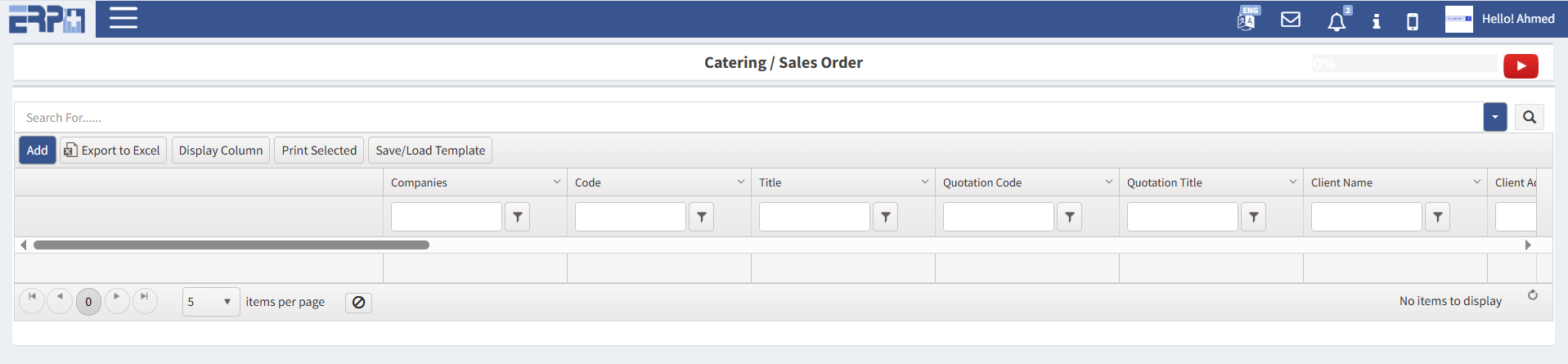Click Export to Excel
The image size is (1568, 364).
click(x=113, y=151)
